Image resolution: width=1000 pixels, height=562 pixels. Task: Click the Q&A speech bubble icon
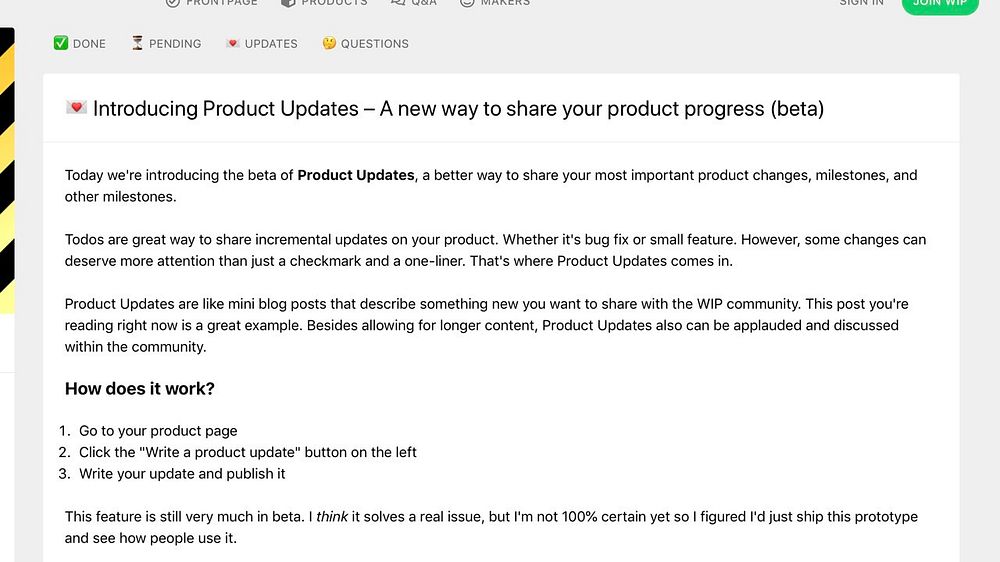click(x=398, y=3)
